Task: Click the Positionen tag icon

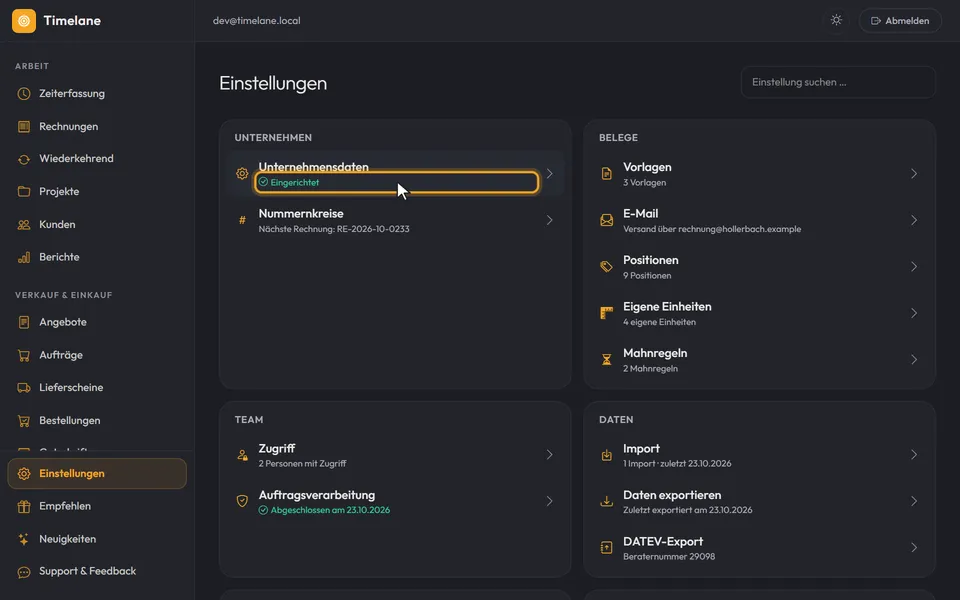Action: 607,267
